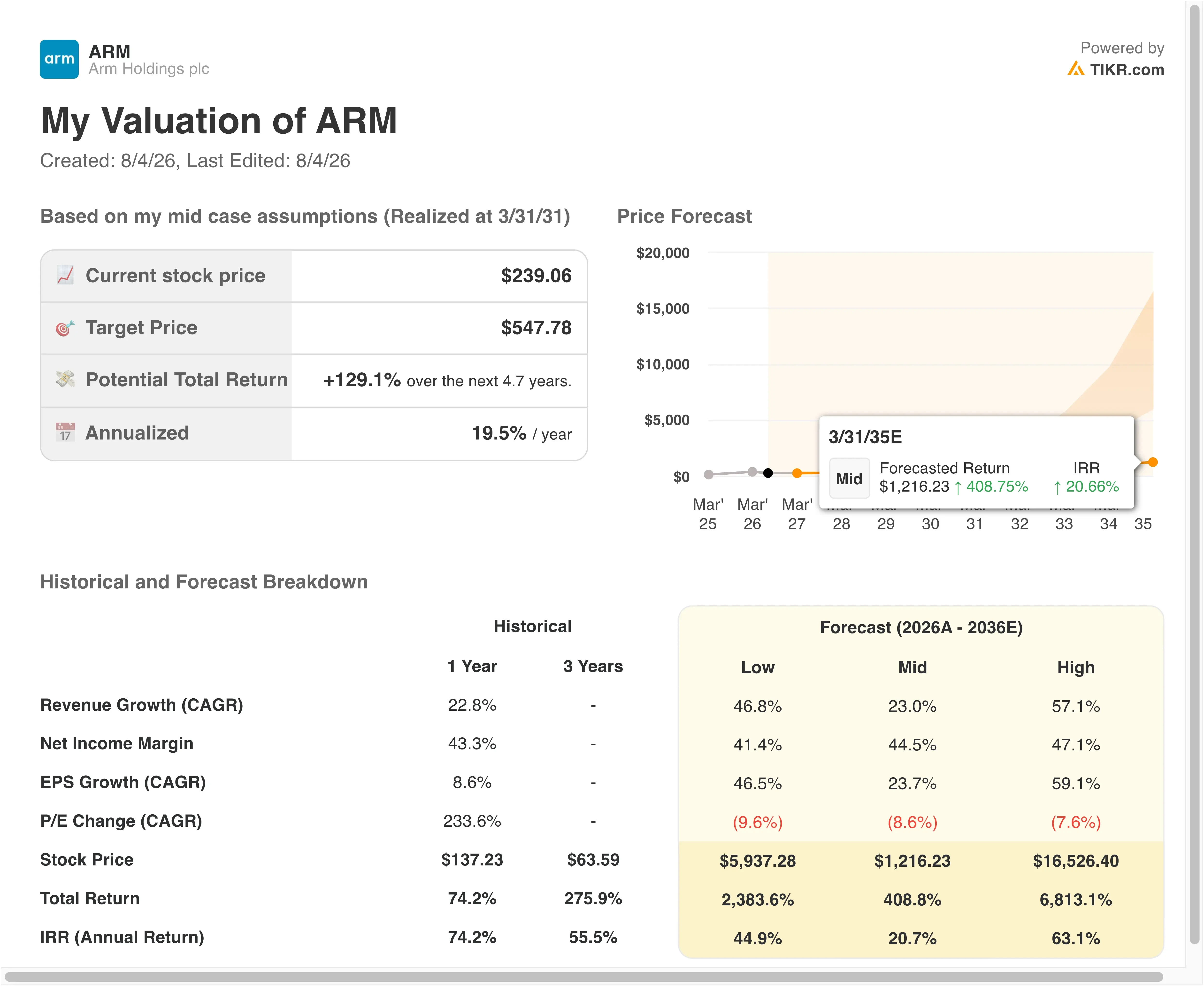The height and width of the screenshot is (987, 1204).
Task: Select the Mar 27 orange forecast point
Action: click(797, 473)
